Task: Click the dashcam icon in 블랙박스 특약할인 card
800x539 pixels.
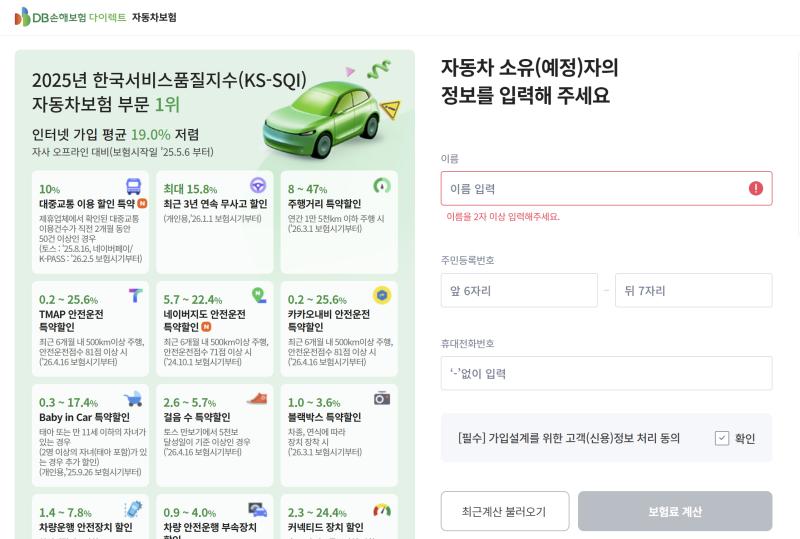Action: [x=382, y=398]
